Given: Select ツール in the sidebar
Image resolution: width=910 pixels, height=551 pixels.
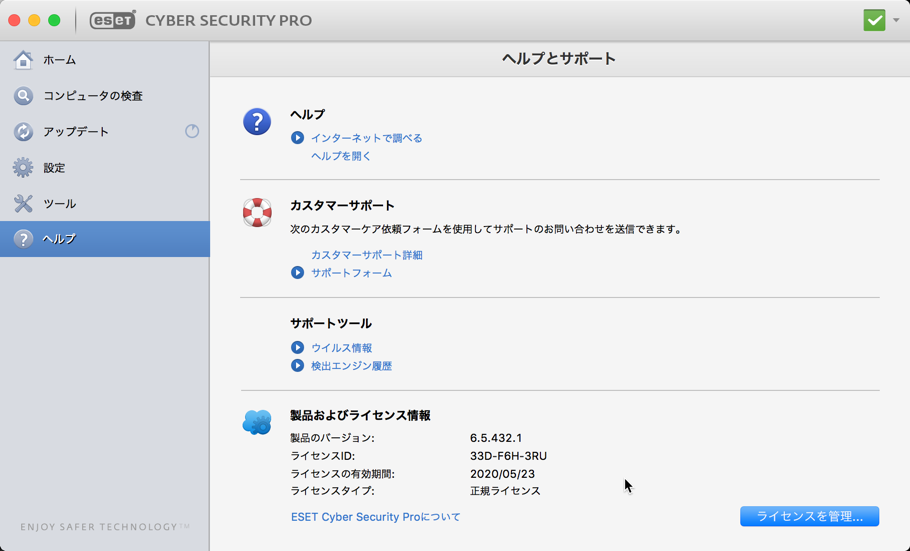Looking at the screenshot, I should click(104, 204).
